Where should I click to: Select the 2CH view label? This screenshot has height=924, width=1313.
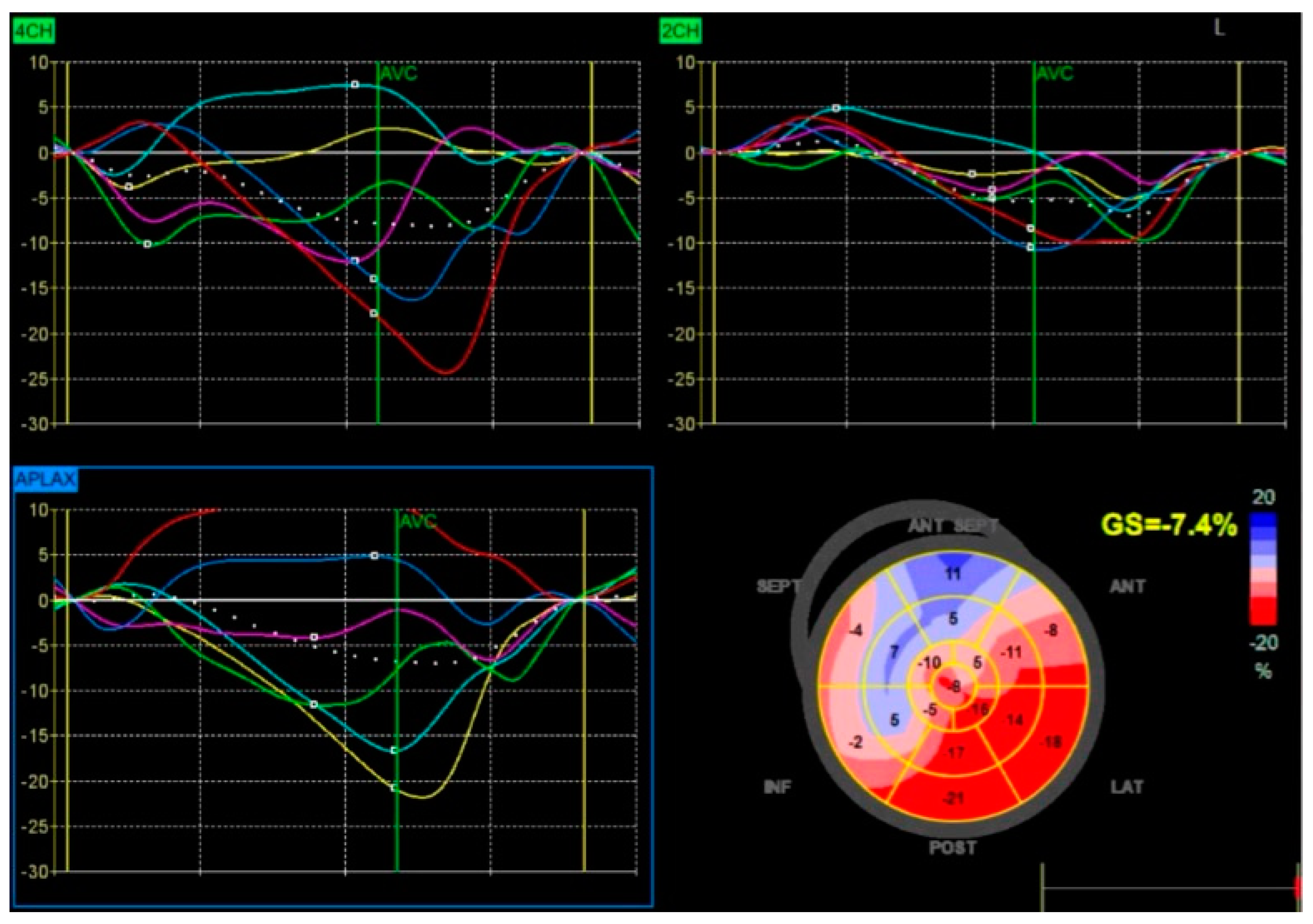680,31
